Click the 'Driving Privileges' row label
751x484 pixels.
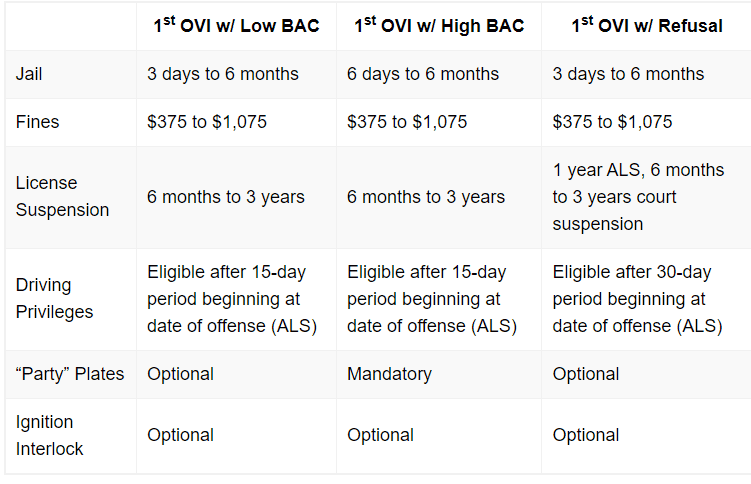coord(54,298)
